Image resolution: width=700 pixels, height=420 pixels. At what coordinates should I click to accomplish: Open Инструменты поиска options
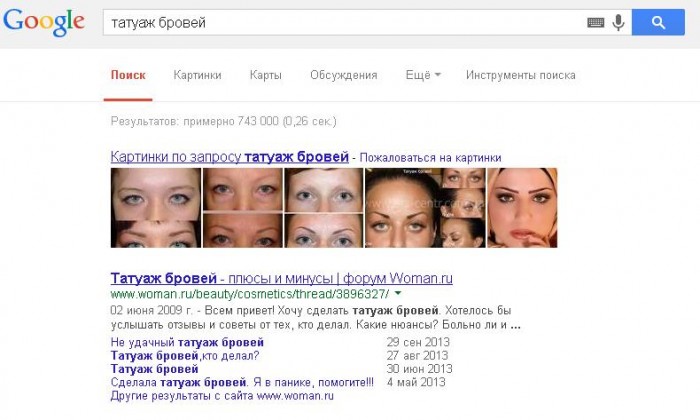click(521, 75)
